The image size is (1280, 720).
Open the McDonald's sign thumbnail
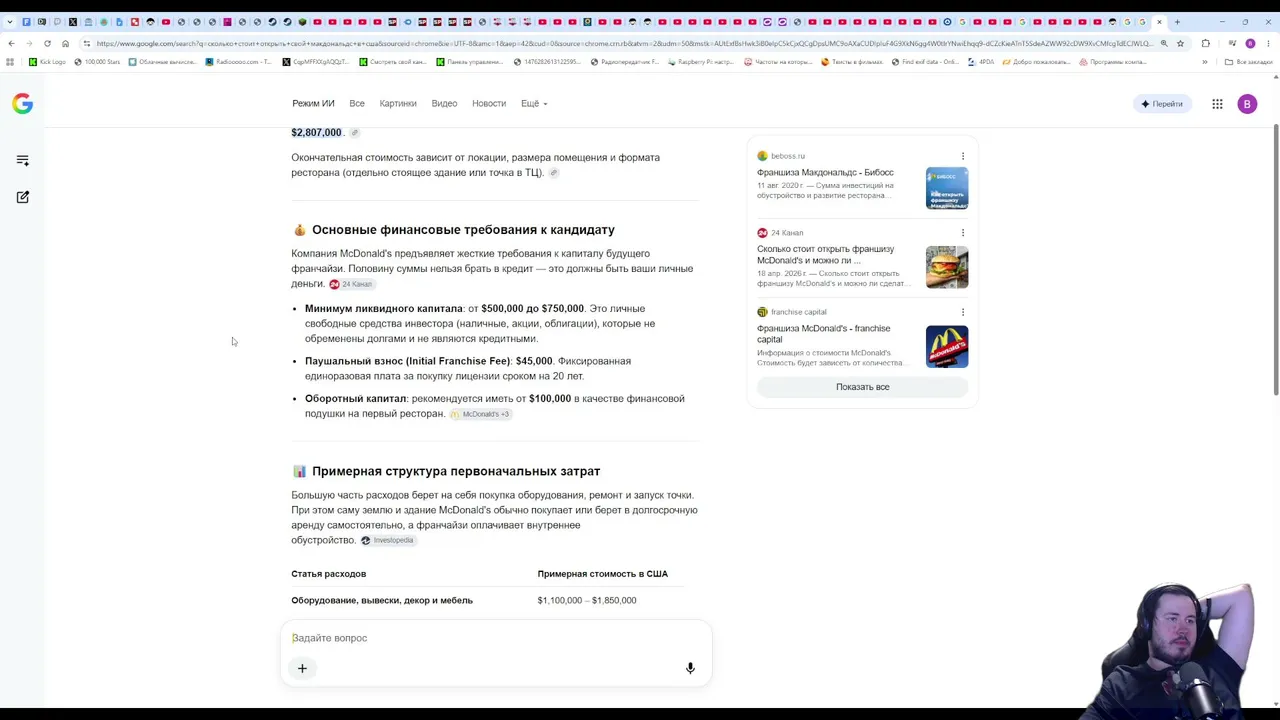point(947,347)
